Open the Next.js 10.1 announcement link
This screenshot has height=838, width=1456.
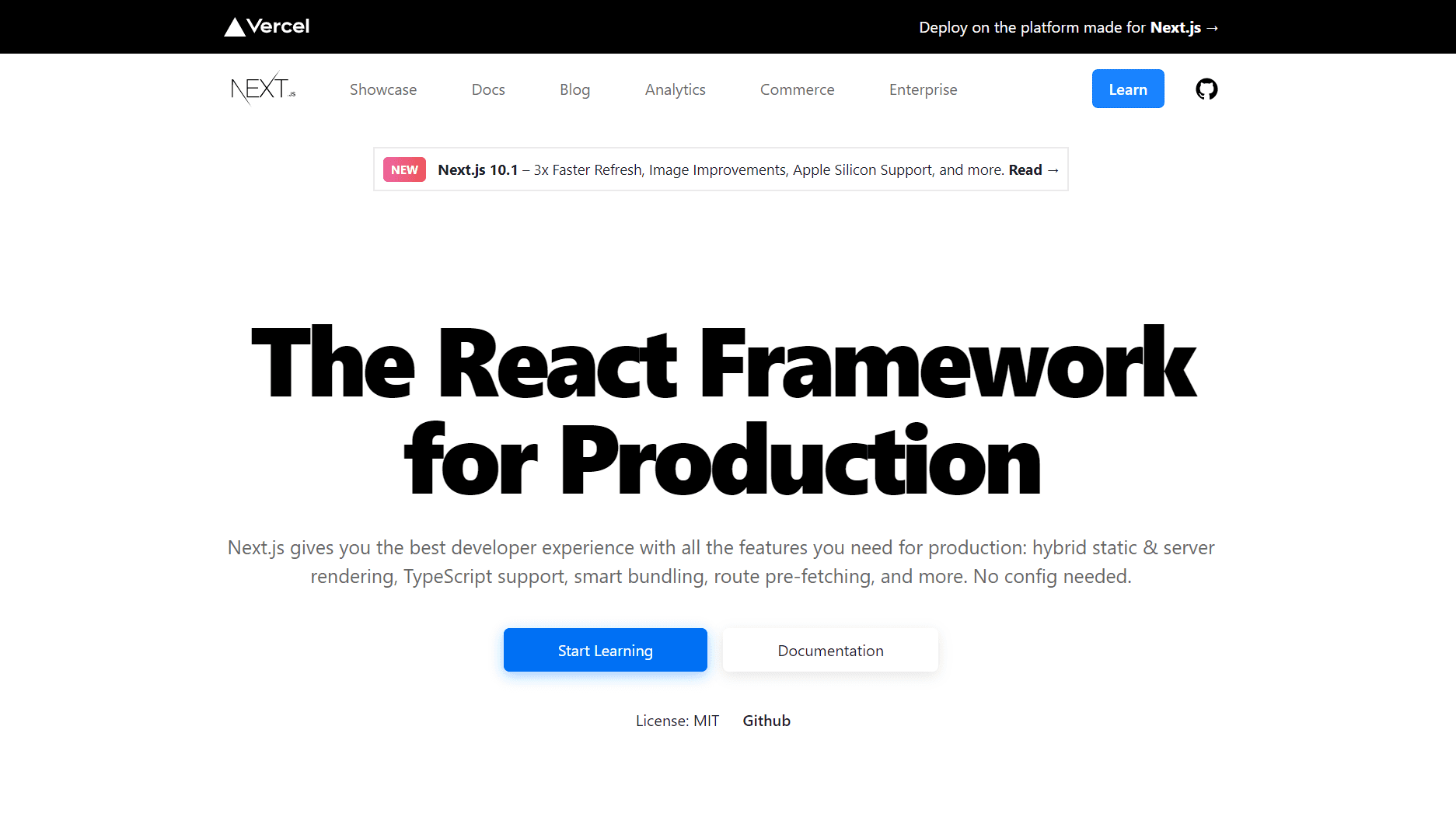click(x=721, y=169)
